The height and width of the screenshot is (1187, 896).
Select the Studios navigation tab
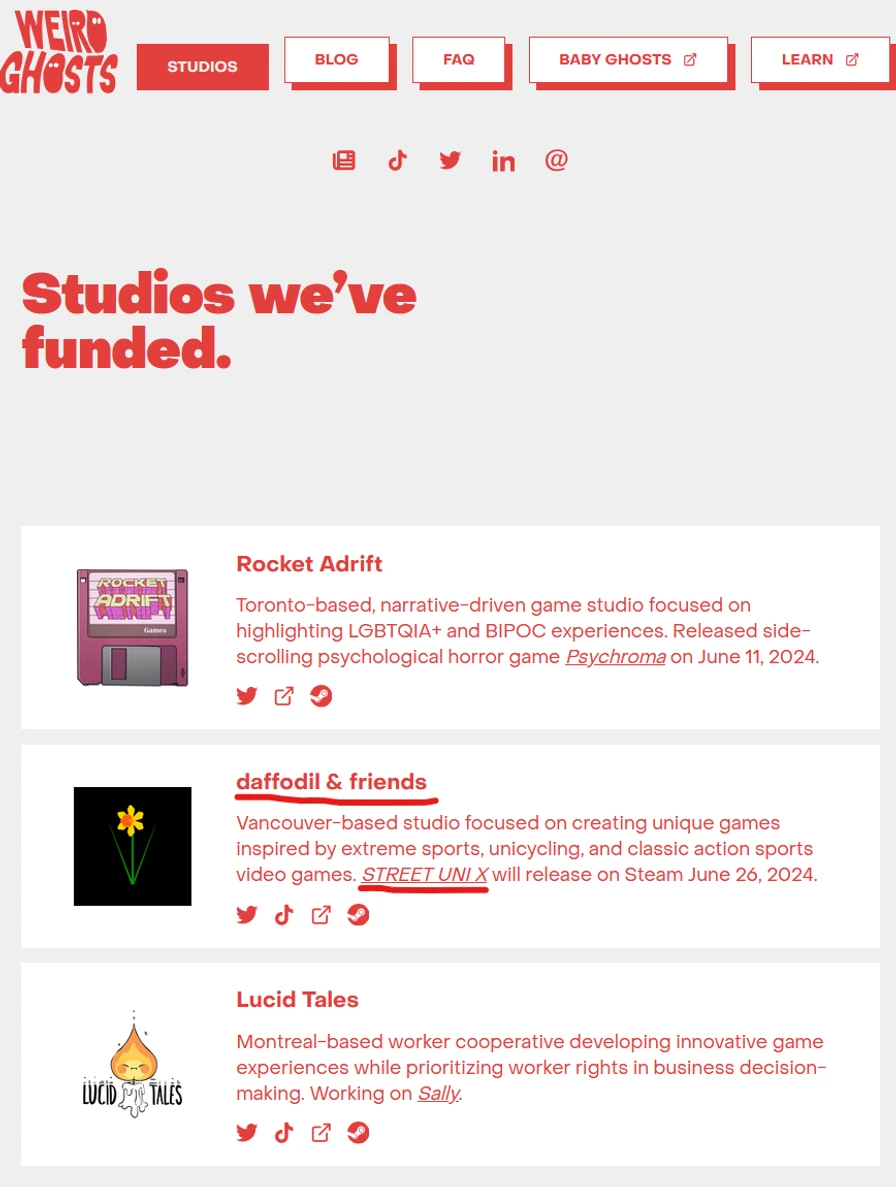pos(202,67)
